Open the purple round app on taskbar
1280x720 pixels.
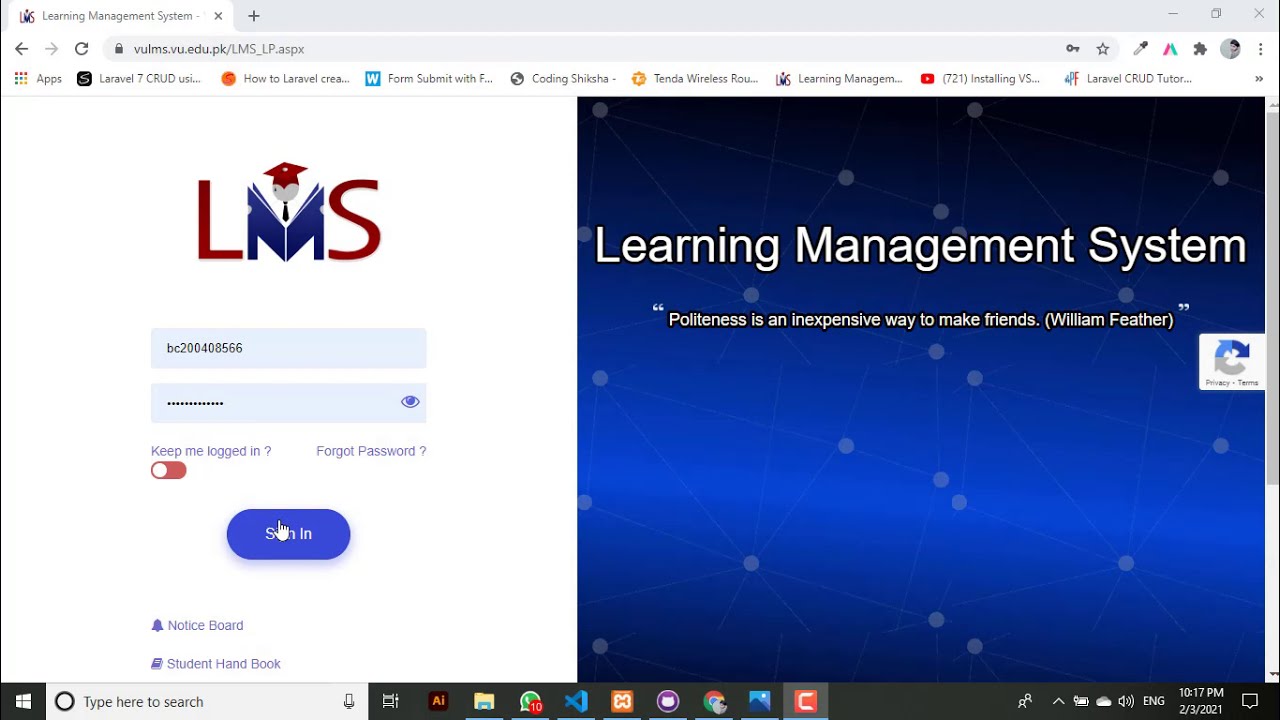coord(668,702)
